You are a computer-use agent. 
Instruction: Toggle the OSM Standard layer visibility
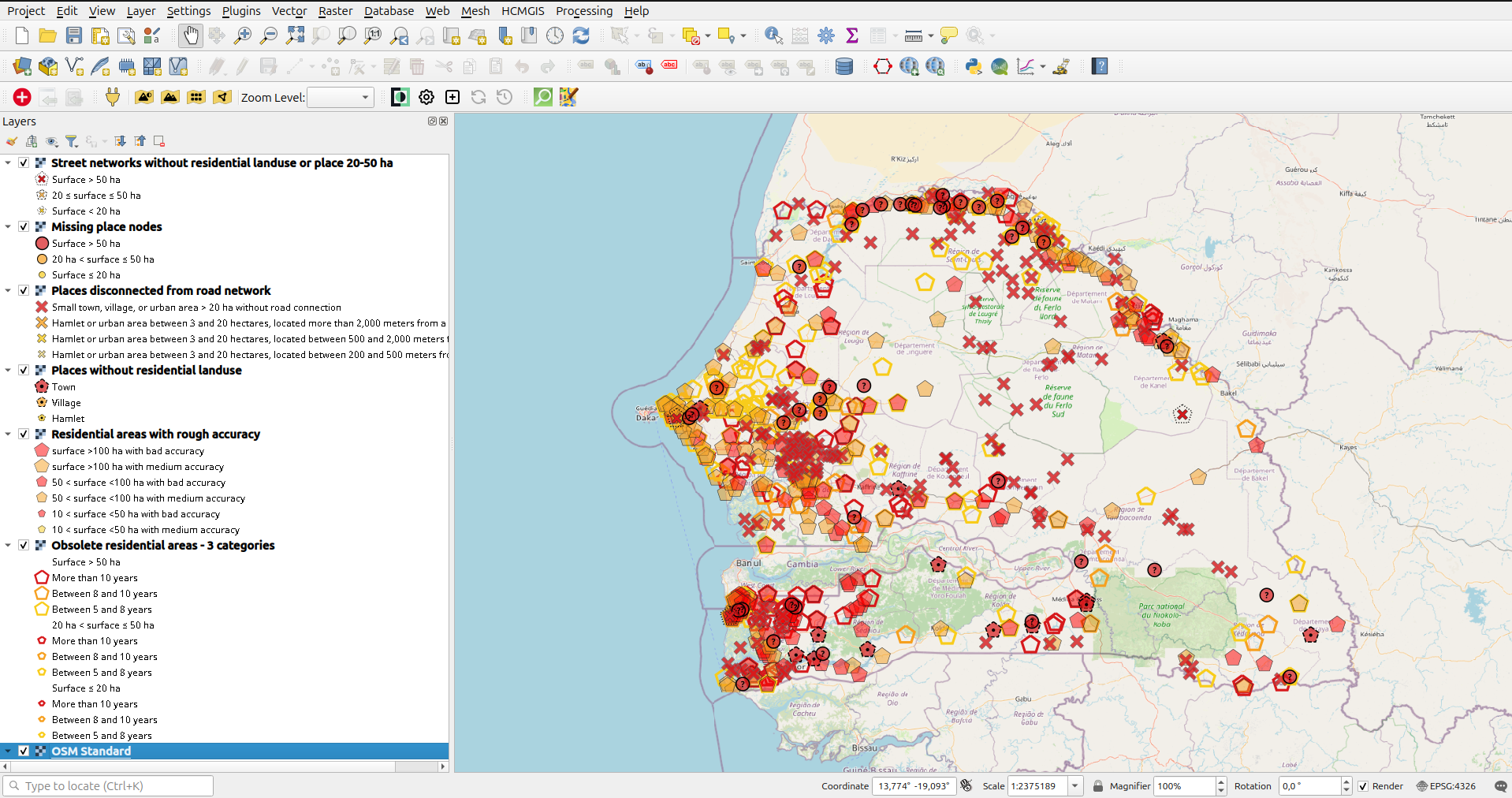pyautogui.click(x=24, y=751)
